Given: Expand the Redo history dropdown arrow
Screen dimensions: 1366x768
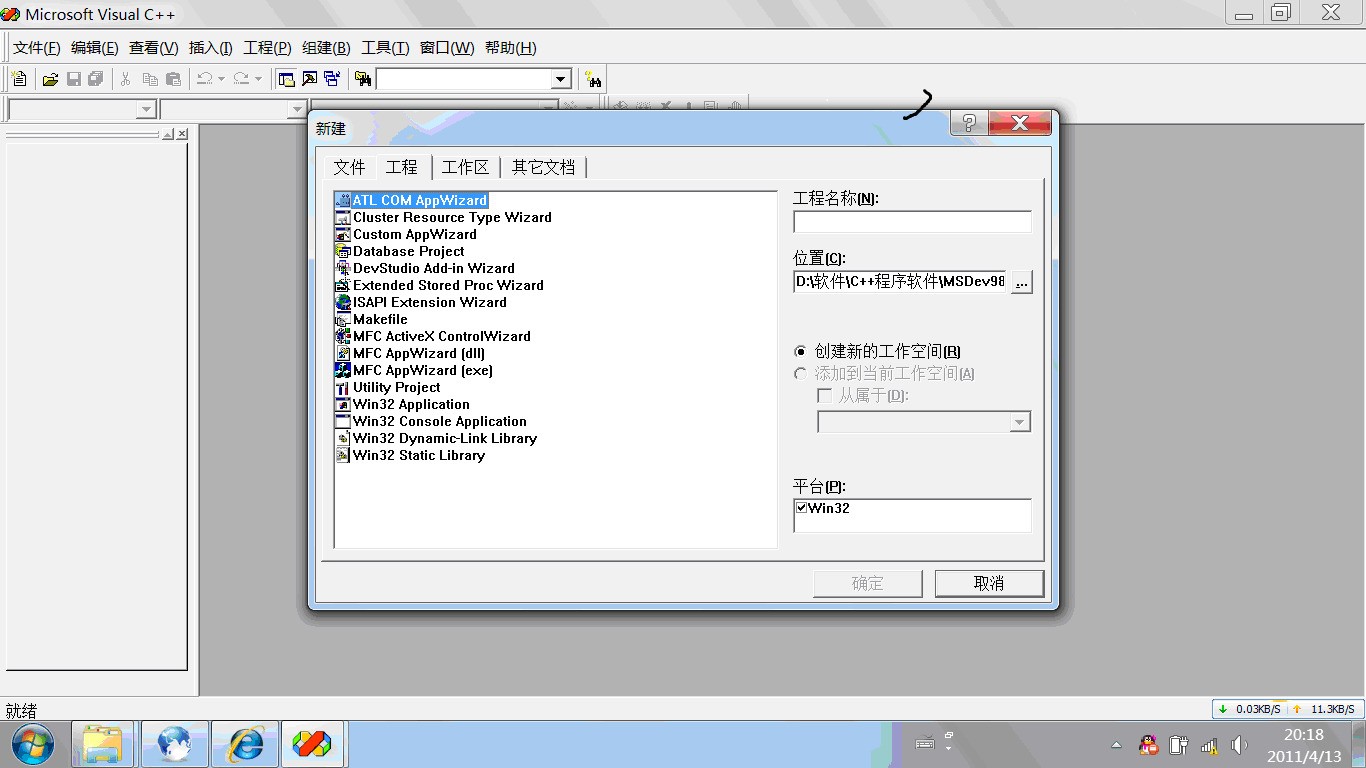Looking at the screenshot, I should tap(258, 79).
